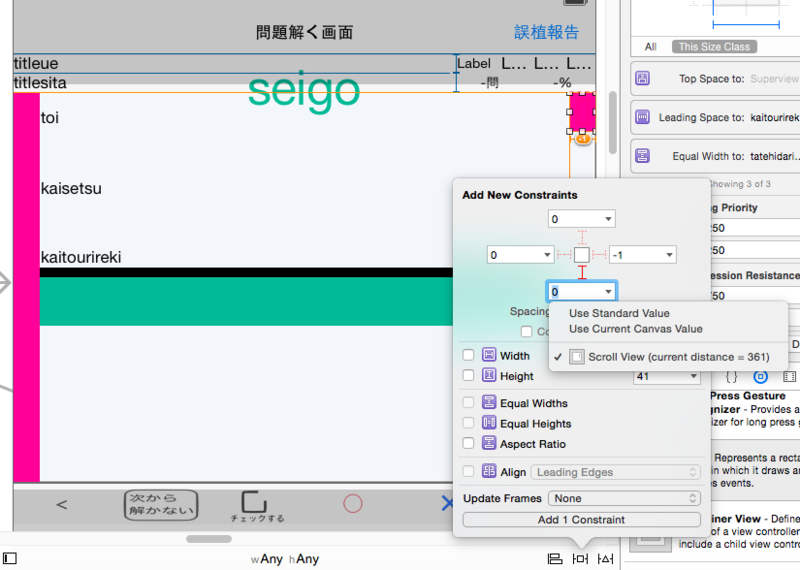Screen dimensions: 800x570
Task: Show the media library
Action: pyautogui.click(x=789, y=377)
